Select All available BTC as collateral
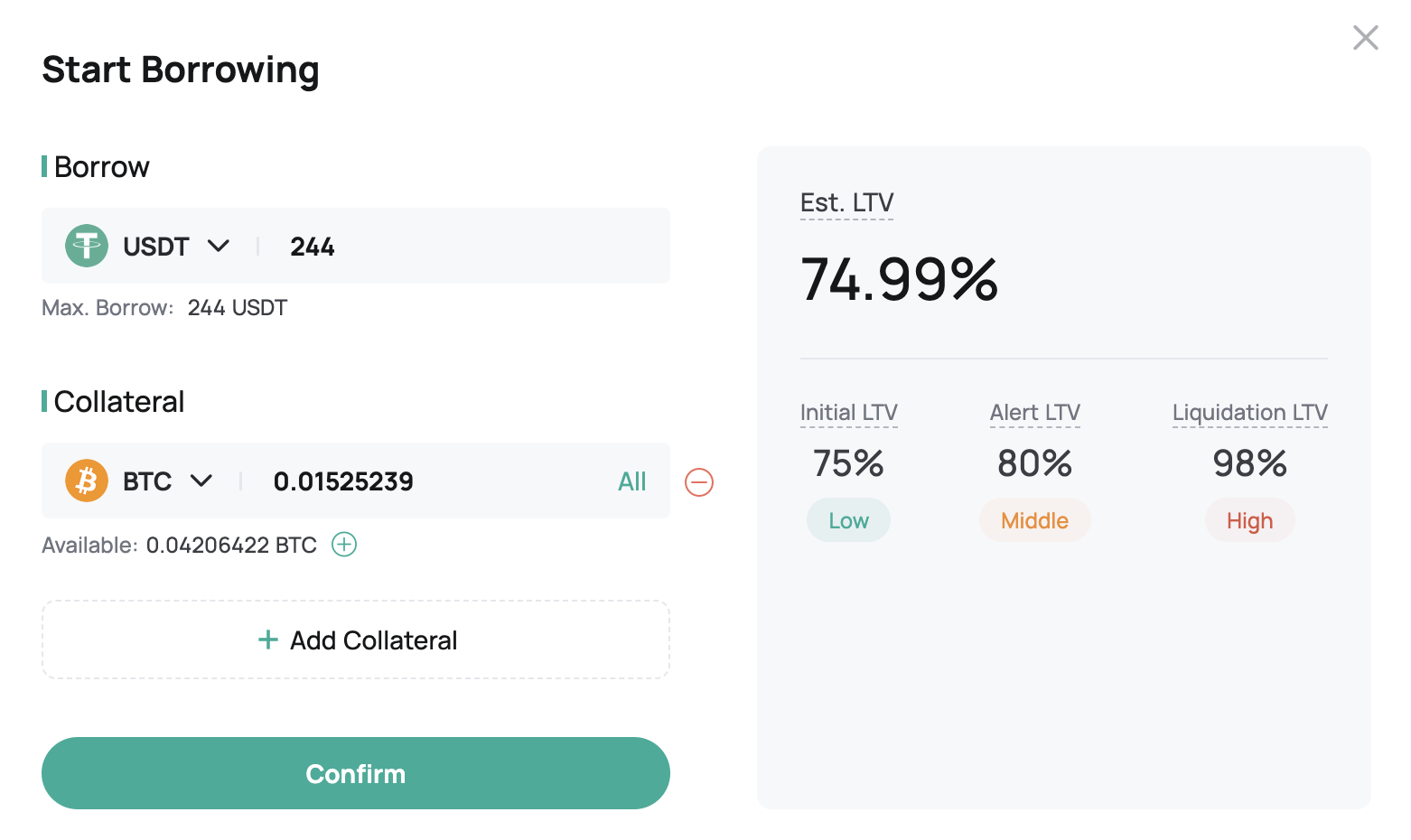 coord(632,481)
